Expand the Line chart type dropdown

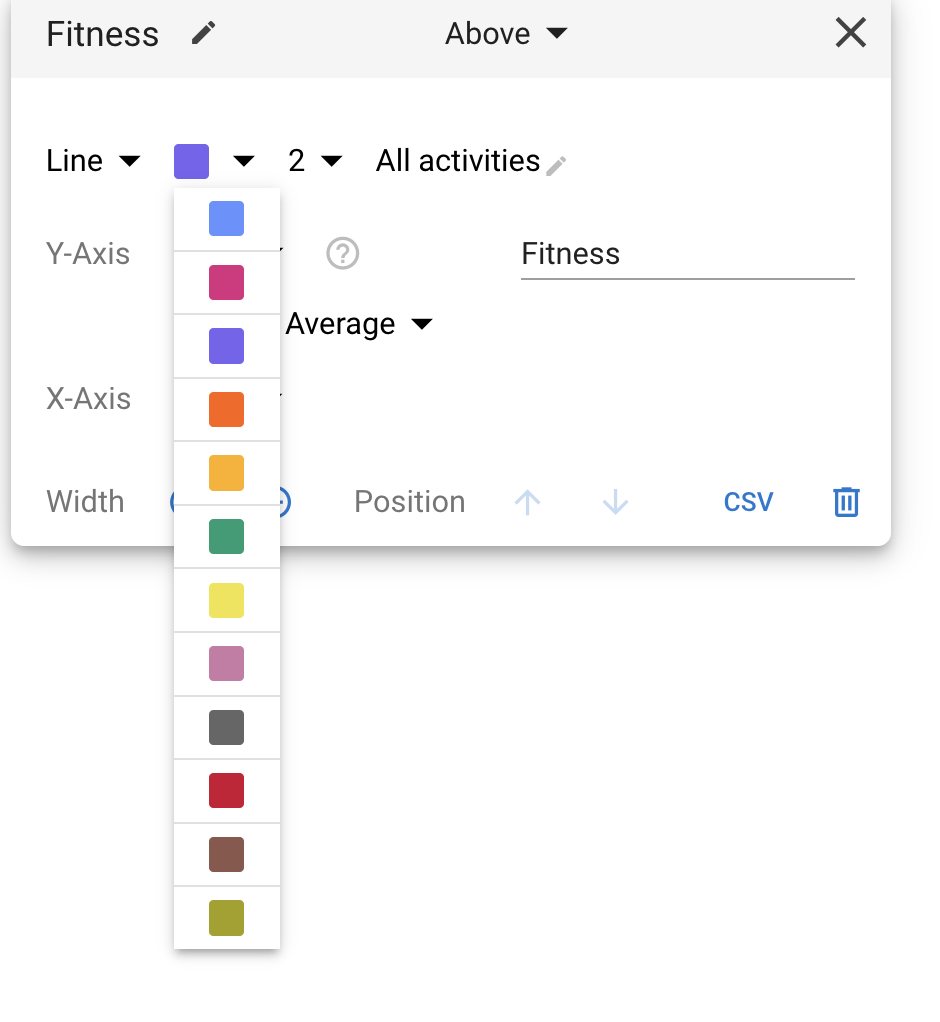click(x=93, y=161)
